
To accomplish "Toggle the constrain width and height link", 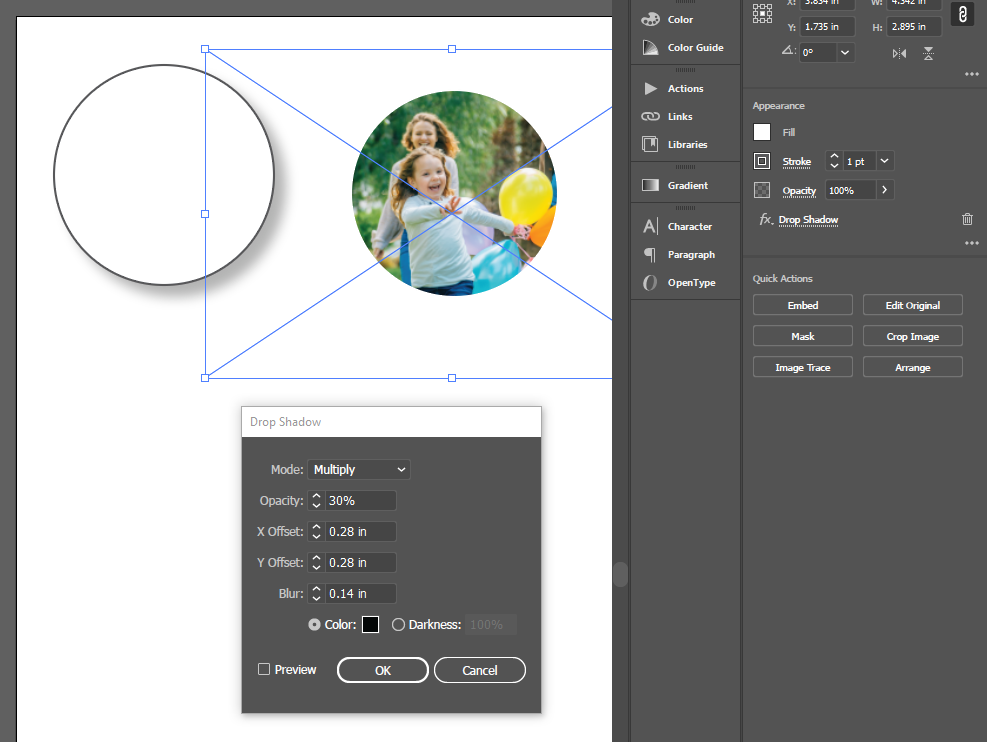I will click(962, 14).
